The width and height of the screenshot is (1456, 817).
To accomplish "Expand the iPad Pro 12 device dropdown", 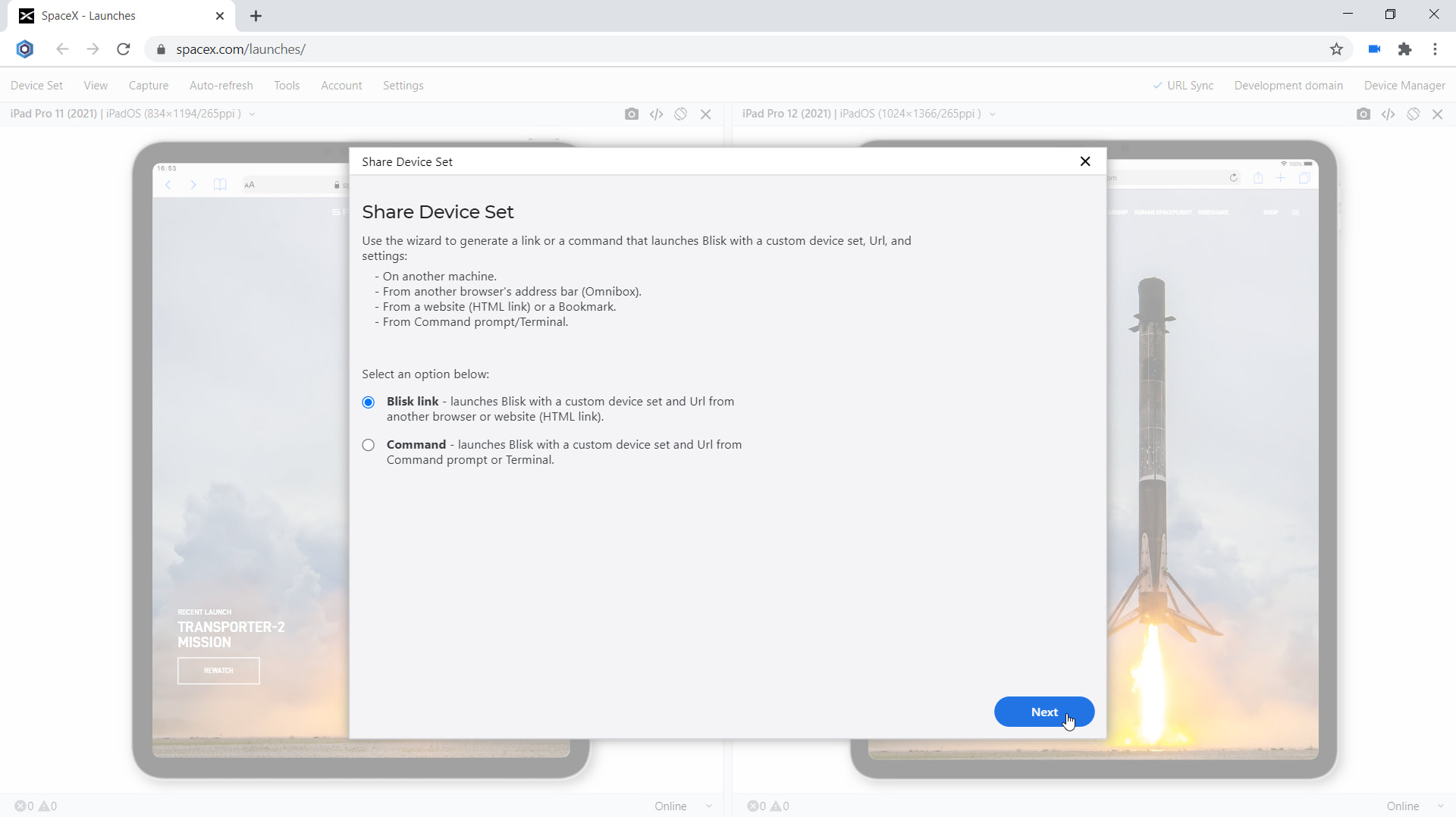I will [x=993, y=114].
